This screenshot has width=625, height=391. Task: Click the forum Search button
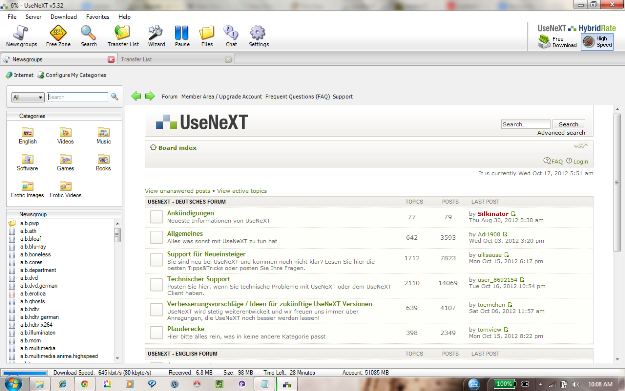coord(568,124)
